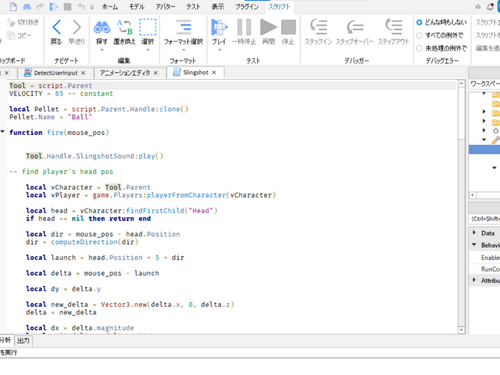Collapse the Behavior properties section

[x=474, y=245]
